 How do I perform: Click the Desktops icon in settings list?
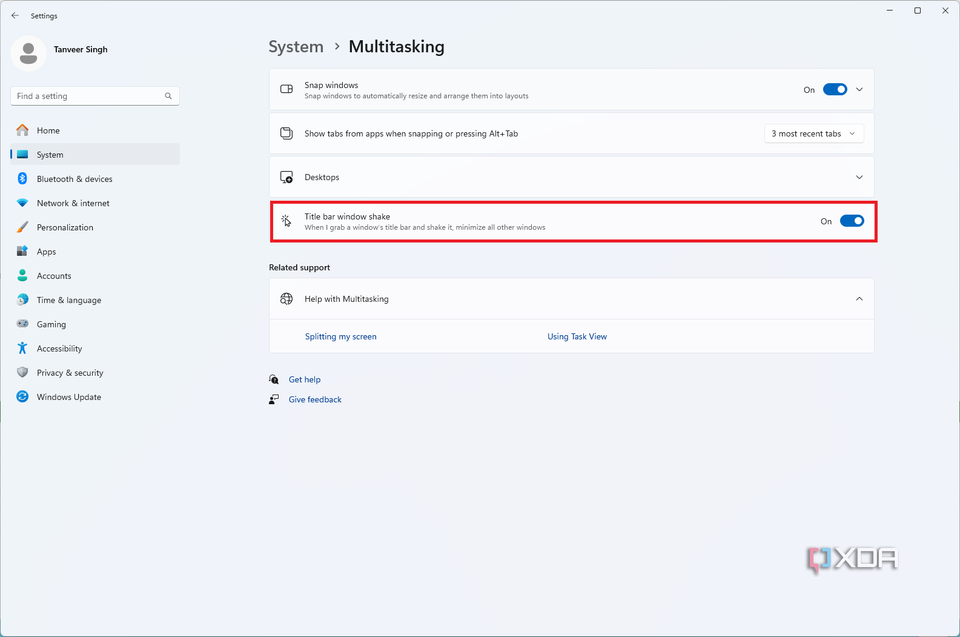[x=287, y=177]
